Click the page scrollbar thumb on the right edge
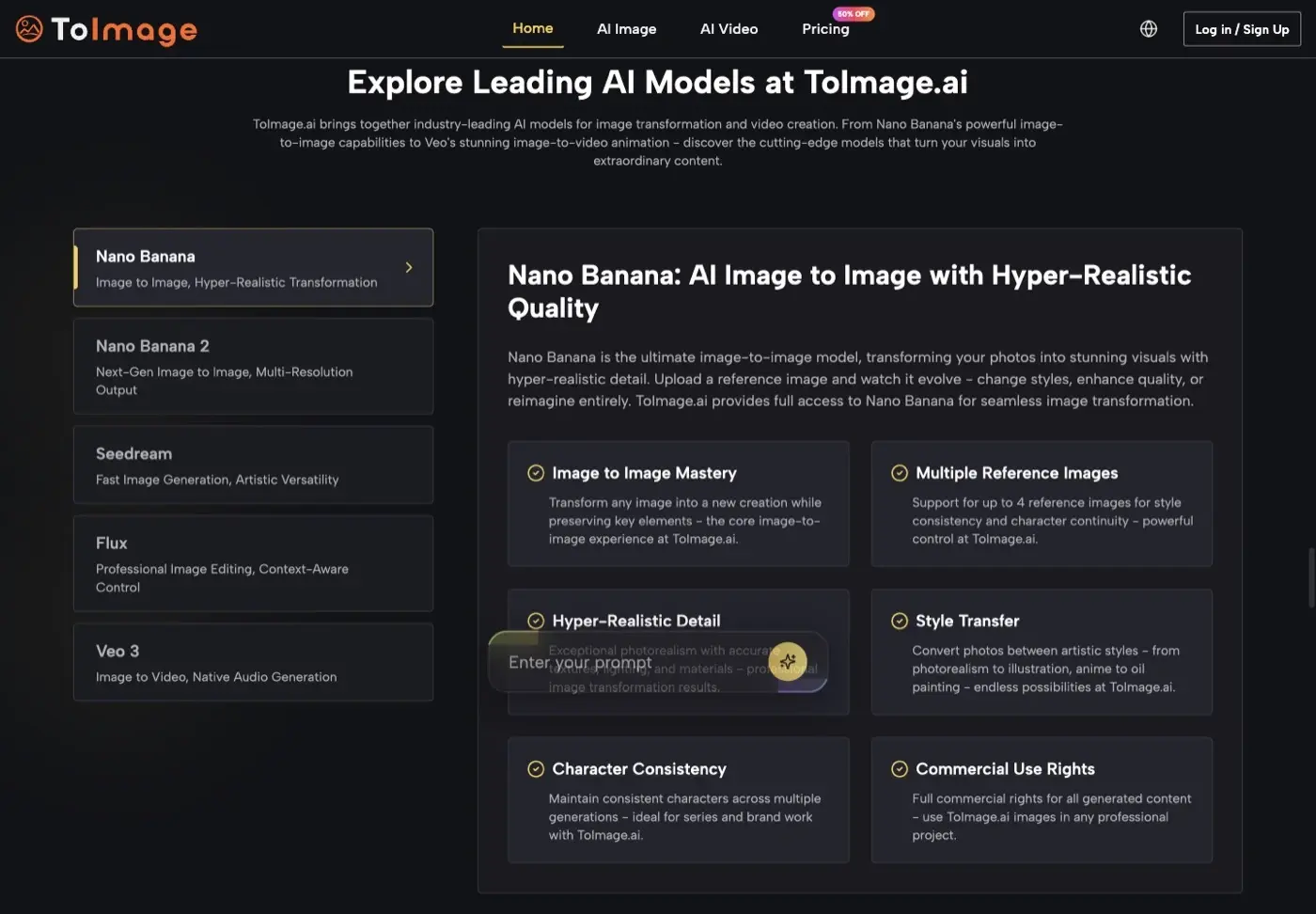 point(1311,577)
